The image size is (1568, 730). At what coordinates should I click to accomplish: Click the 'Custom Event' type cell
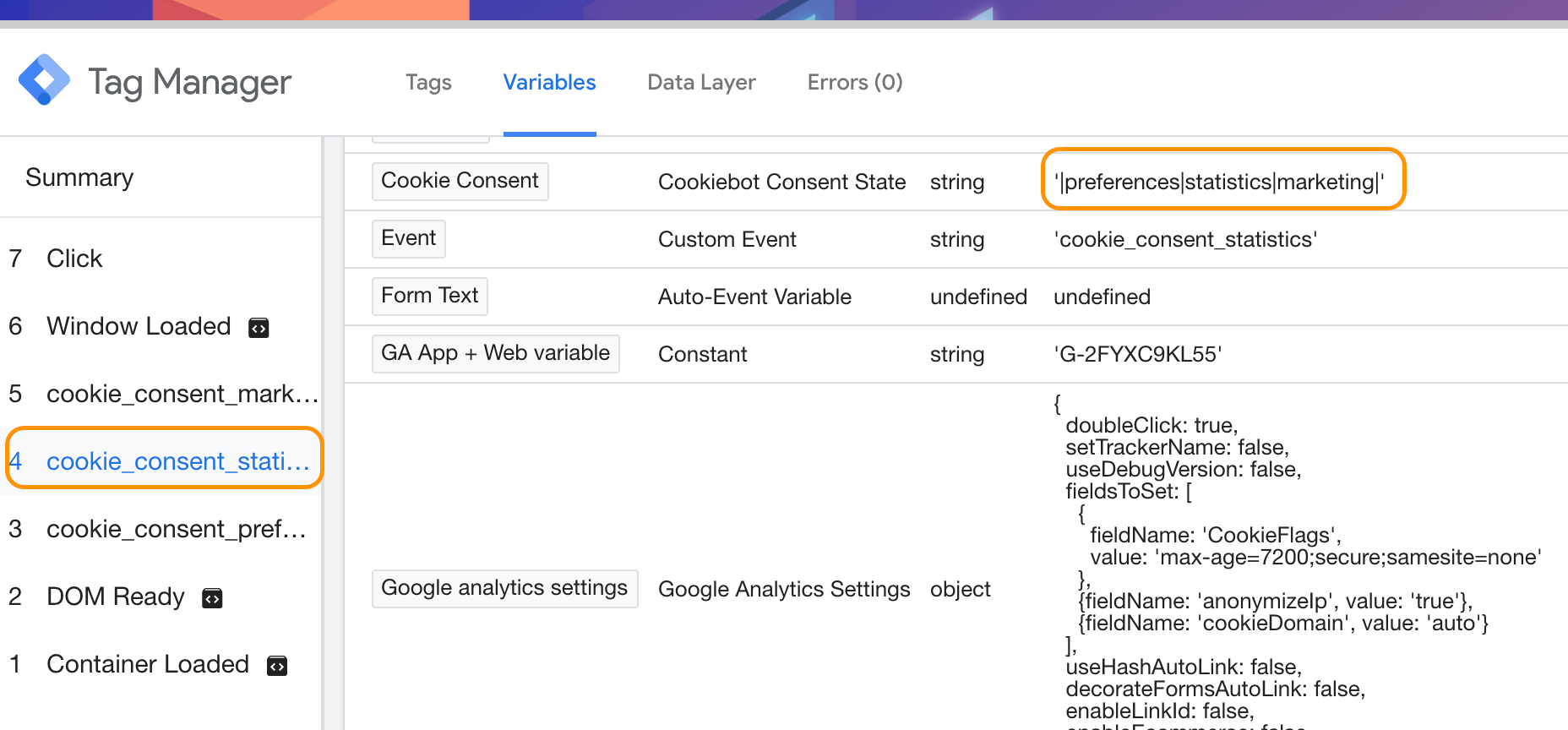727,239
